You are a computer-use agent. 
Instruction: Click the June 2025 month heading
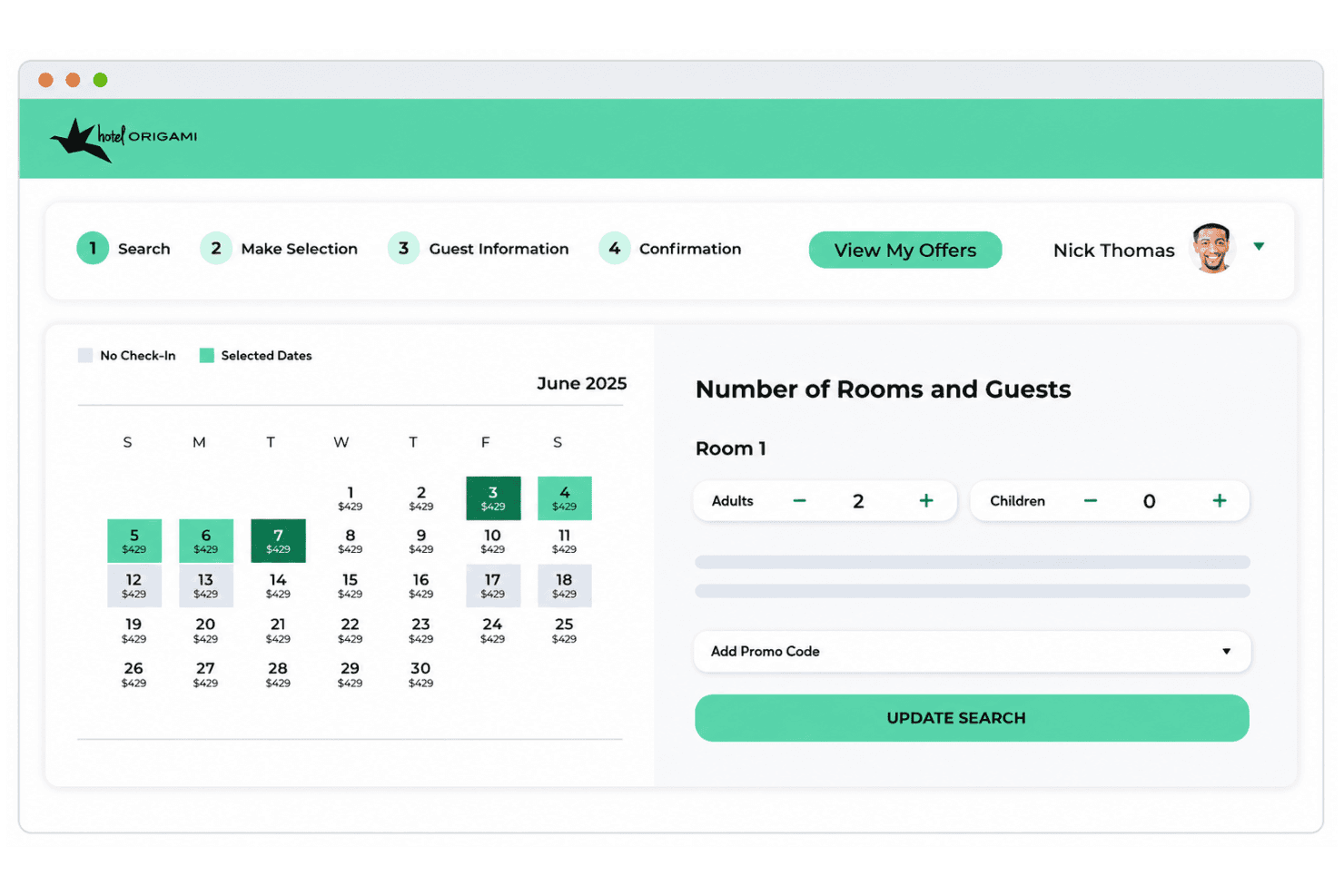[581, 383]
